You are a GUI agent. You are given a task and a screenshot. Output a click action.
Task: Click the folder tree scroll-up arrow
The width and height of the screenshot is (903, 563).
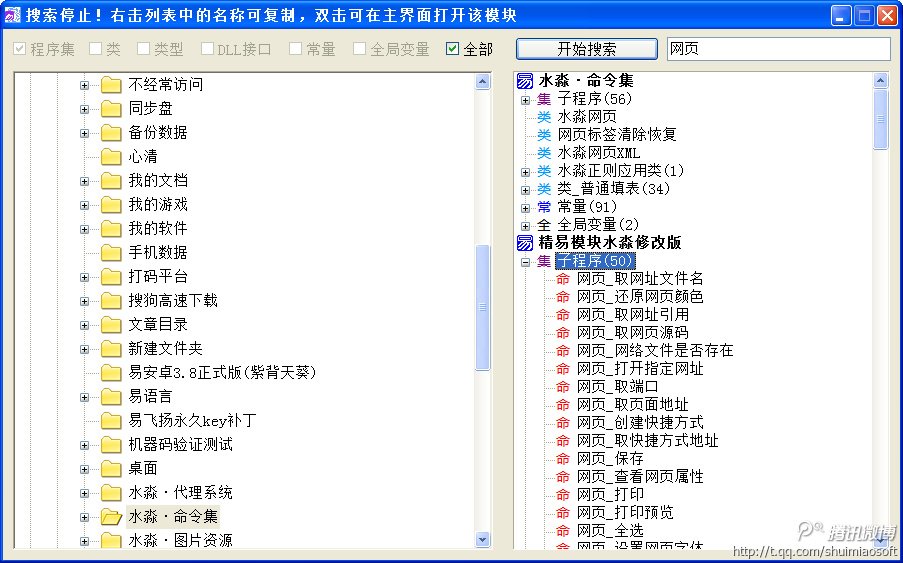point(483,82)
